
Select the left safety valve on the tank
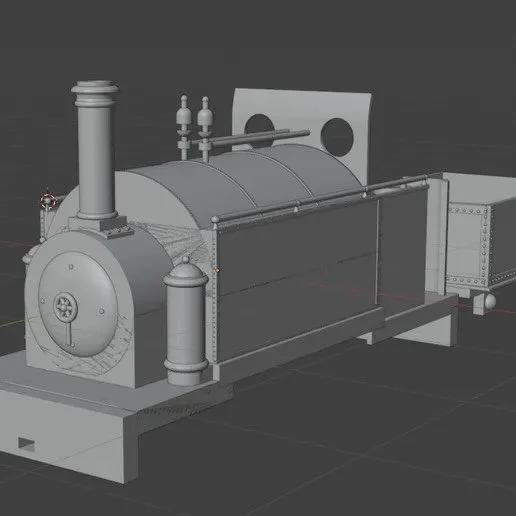184,128
